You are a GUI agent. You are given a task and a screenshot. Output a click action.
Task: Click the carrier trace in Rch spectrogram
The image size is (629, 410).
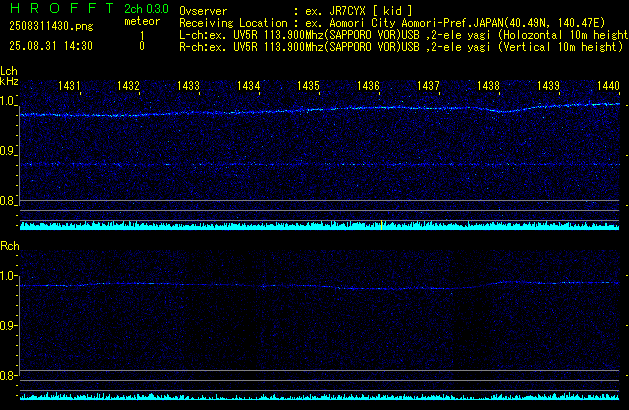[x=320, y=285]
